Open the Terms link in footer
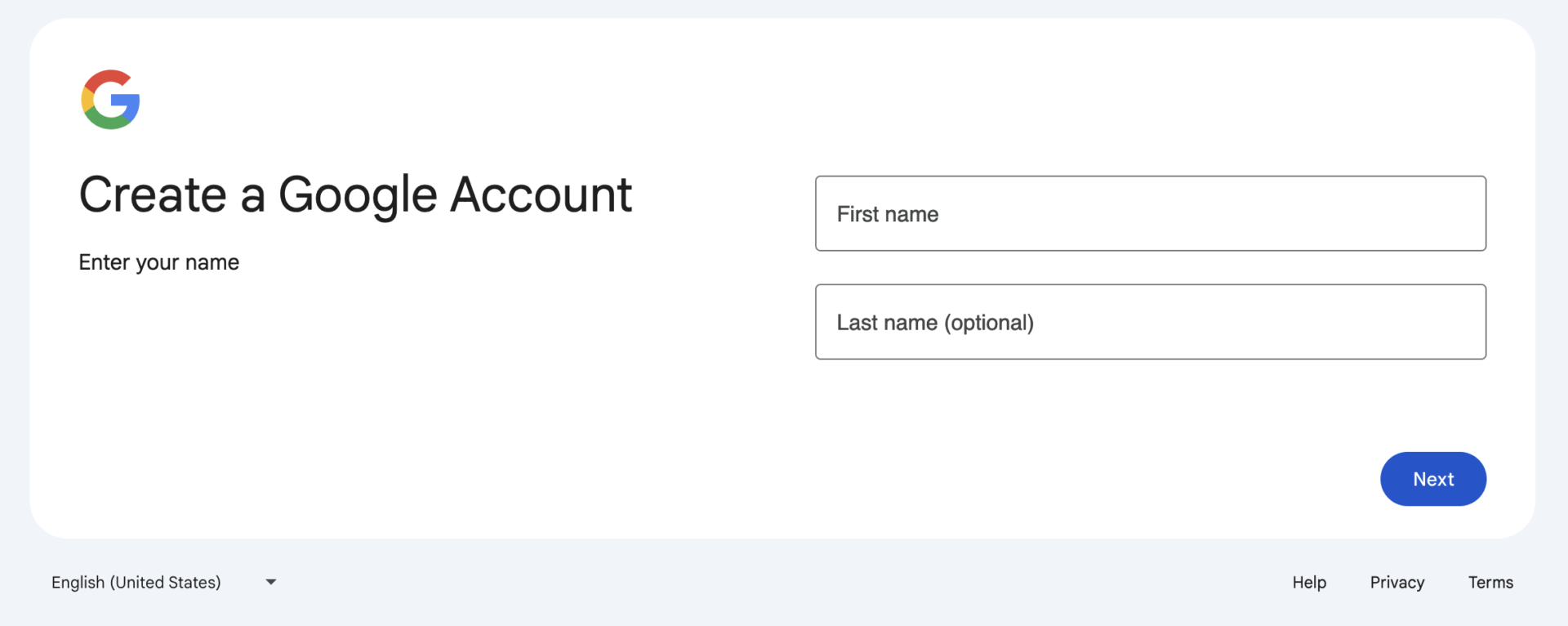 [1490, 582]
